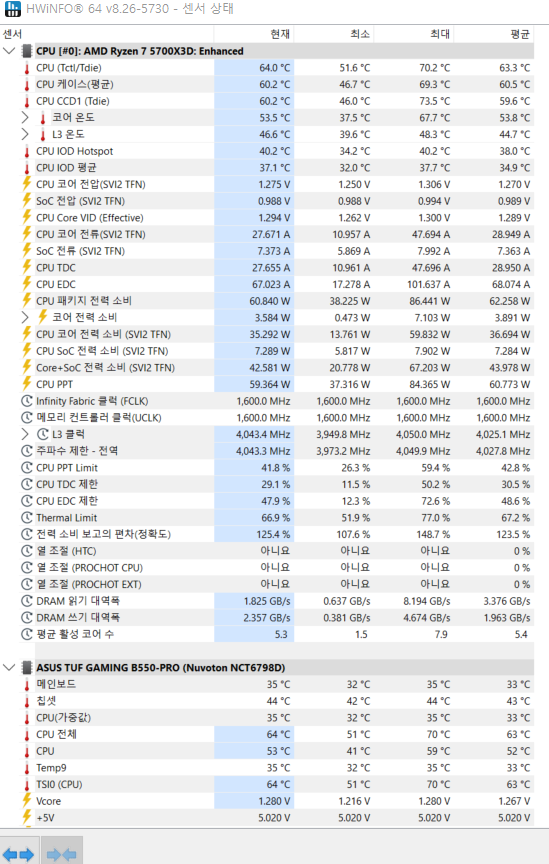The width and height of the screenshot is (549, 864).
Task: Expand the L3 클럭 entries
Action: pyautogui.click(x=25, y=434)
